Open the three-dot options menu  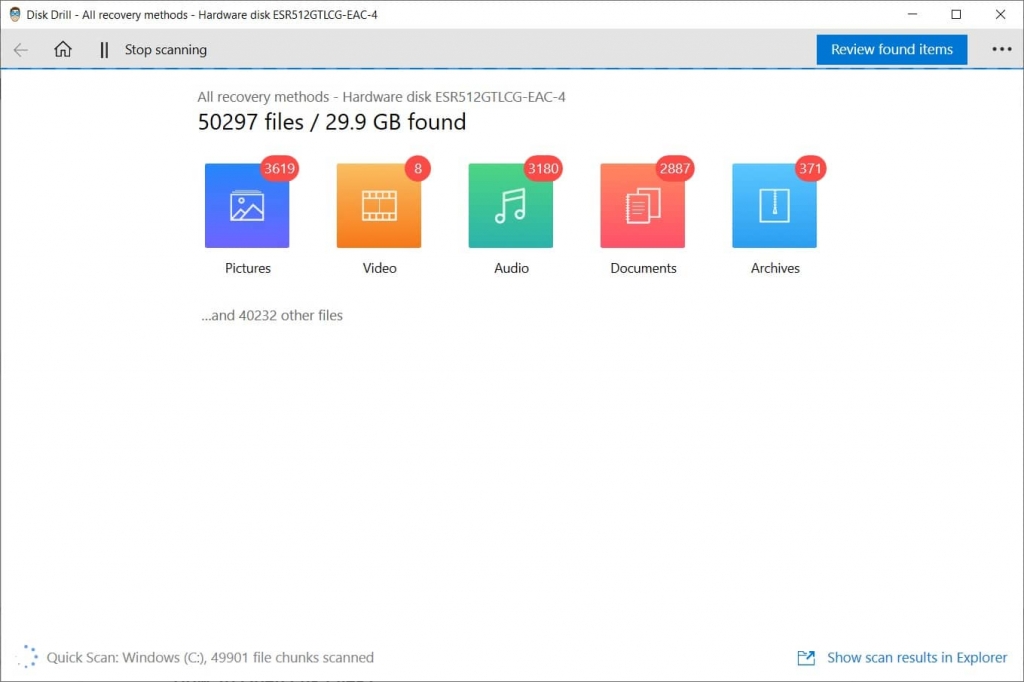(x=1003, y=49)
